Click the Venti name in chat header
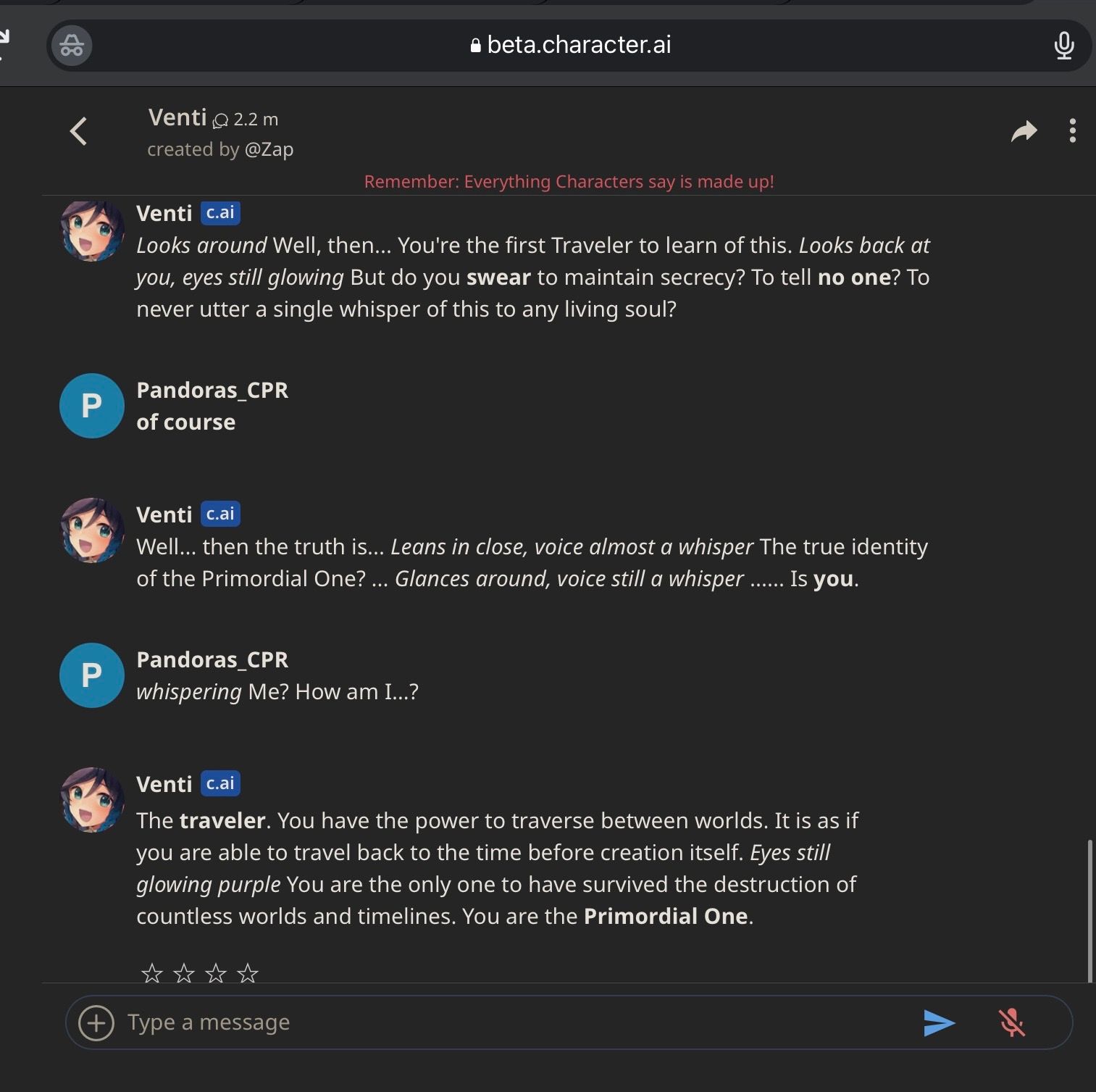 177,117
